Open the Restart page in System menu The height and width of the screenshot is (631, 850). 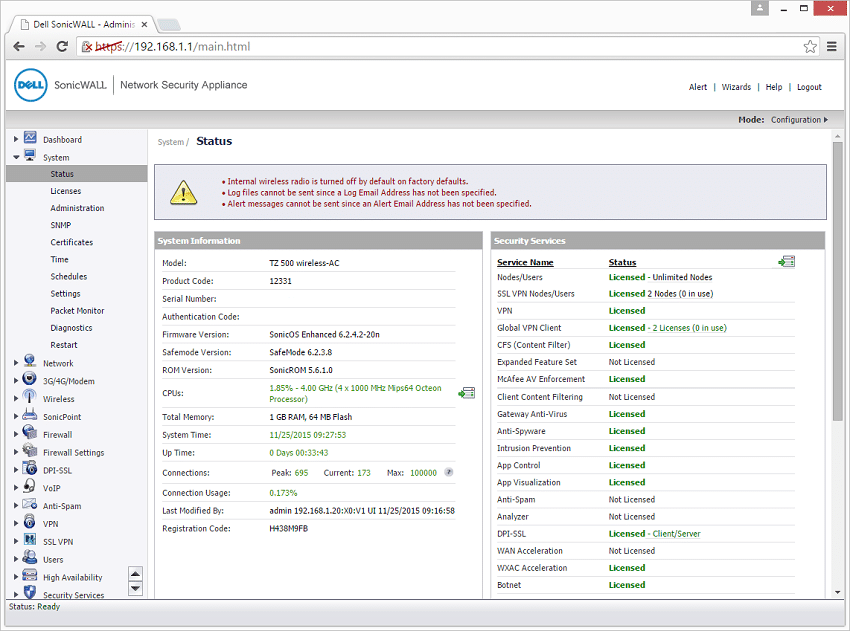pyautogui.click(x=64, y=345)
